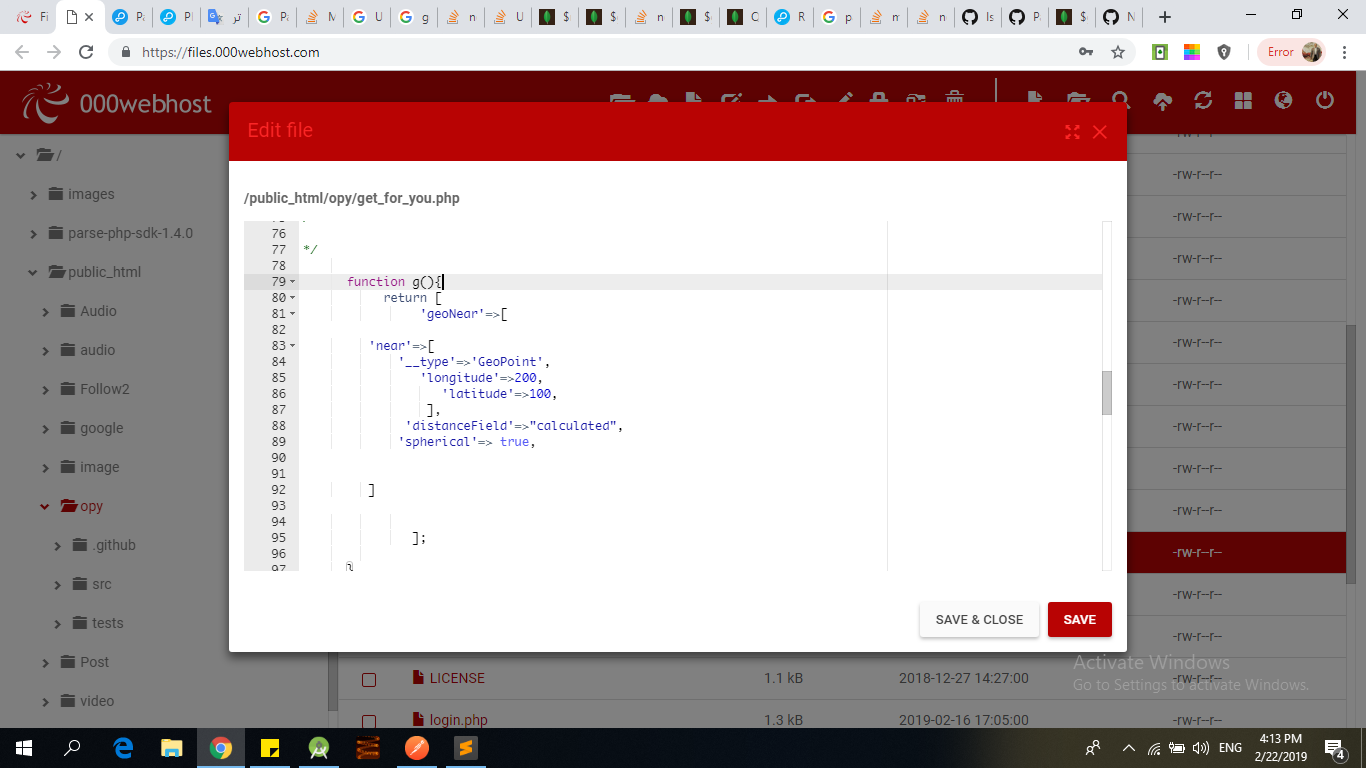Bookmark this page with the star icon
Viewport: 1366px width, 768px height.
click(x=1118, y=52)
